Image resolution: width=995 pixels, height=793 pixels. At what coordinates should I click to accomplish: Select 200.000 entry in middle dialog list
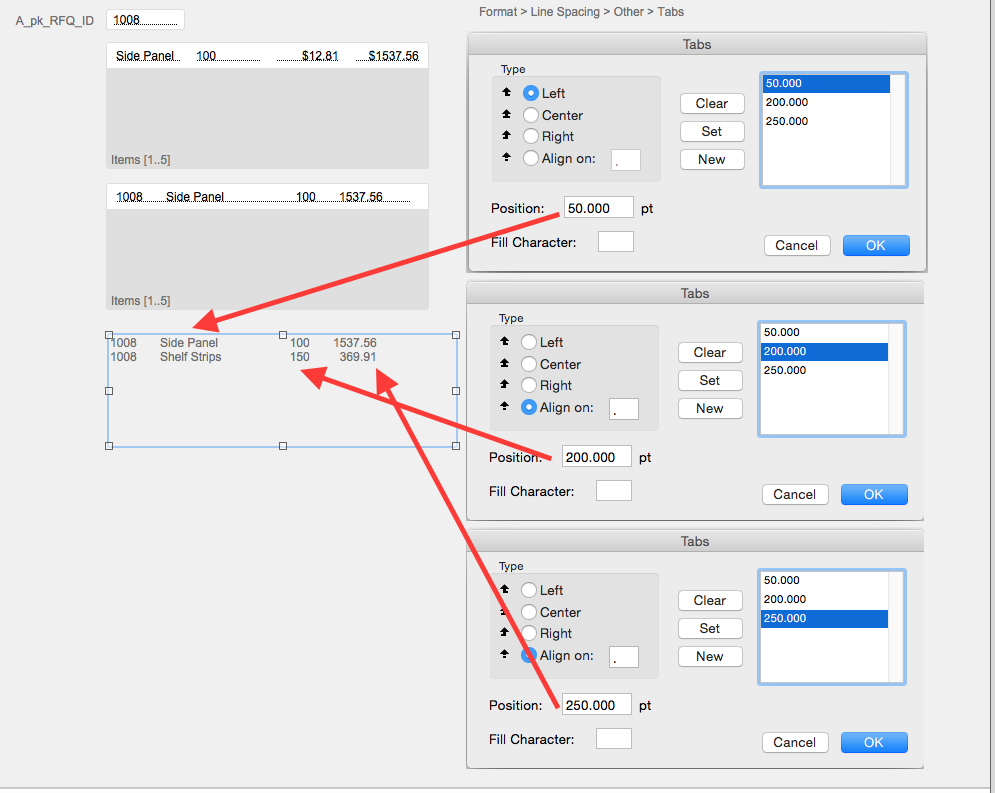pyautogui.click(x=824, y=351)
